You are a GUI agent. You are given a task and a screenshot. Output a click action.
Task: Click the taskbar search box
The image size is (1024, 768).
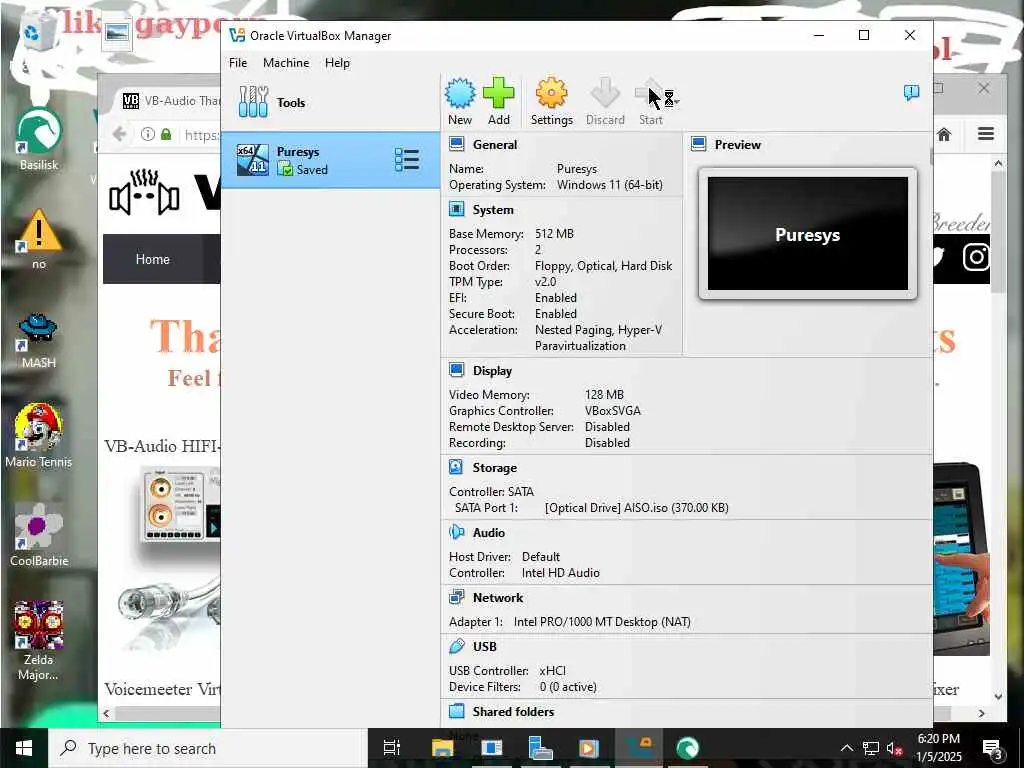(208, 748)
